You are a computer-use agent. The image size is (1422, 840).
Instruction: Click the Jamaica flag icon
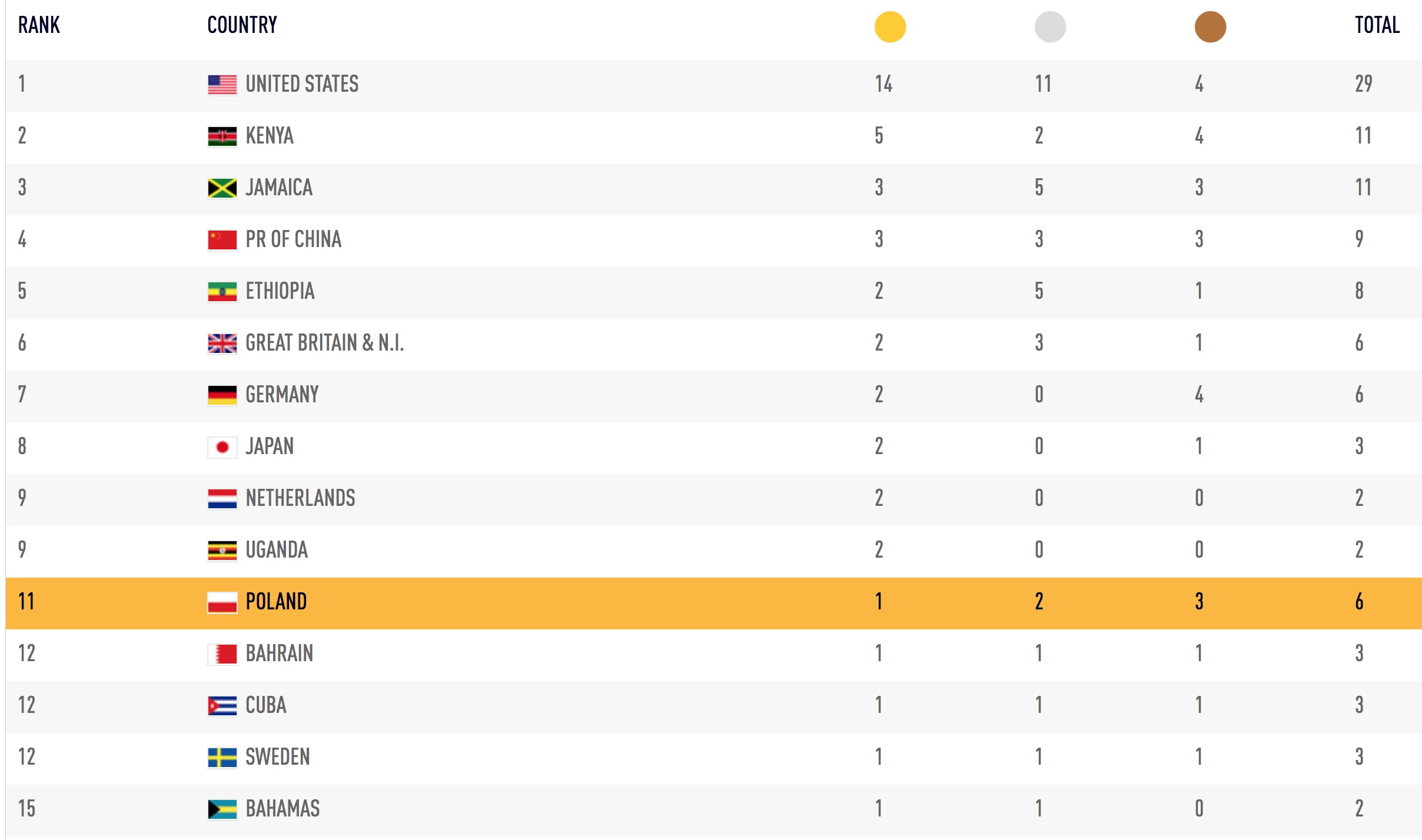(222, 188)
